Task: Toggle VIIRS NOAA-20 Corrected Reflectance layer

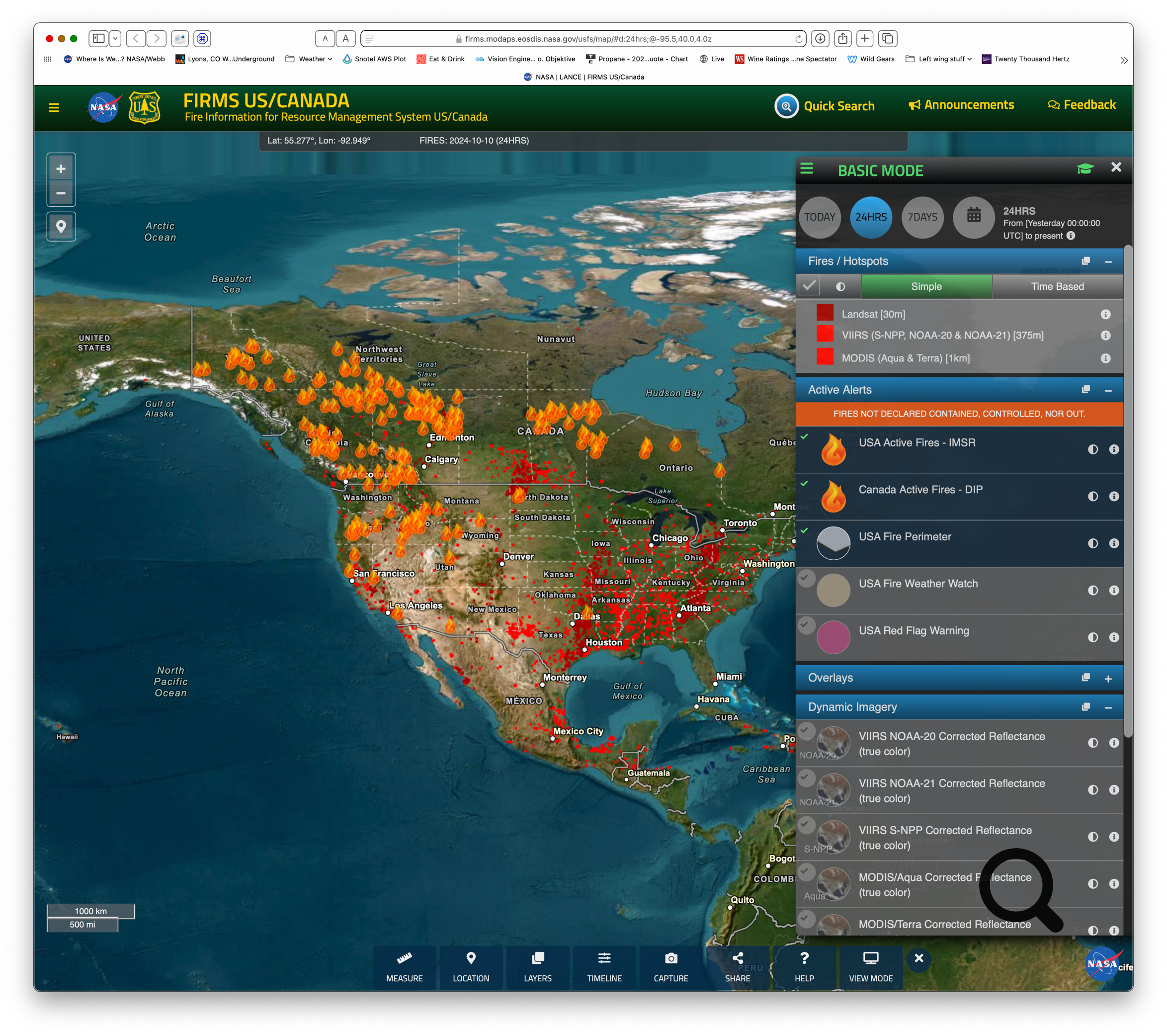Action: 806,730
